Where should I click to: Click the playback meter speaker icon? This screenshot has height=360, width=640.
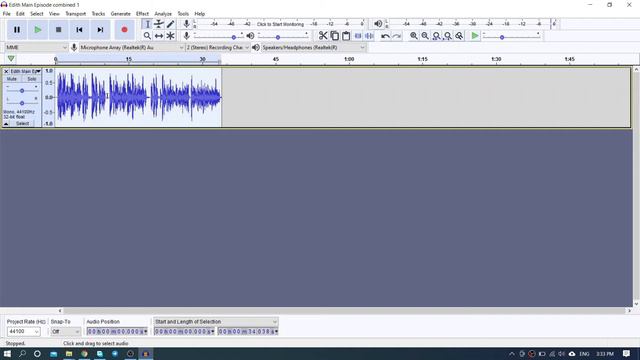pos(378,24)
